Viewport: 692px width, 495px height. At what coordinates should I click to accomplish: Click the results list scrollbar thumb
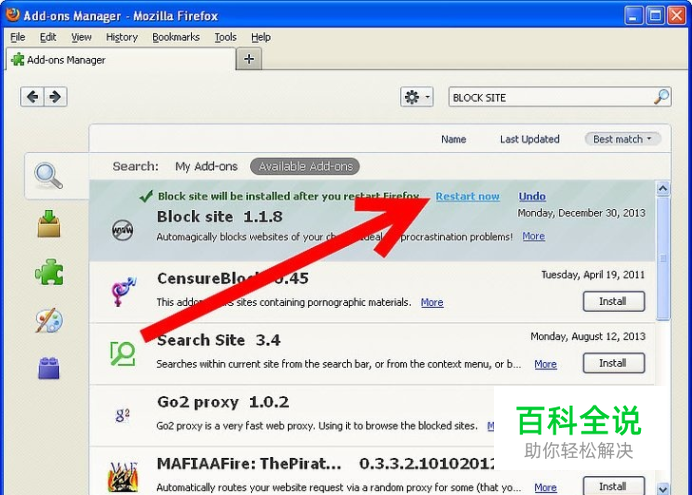pos(662,259)
